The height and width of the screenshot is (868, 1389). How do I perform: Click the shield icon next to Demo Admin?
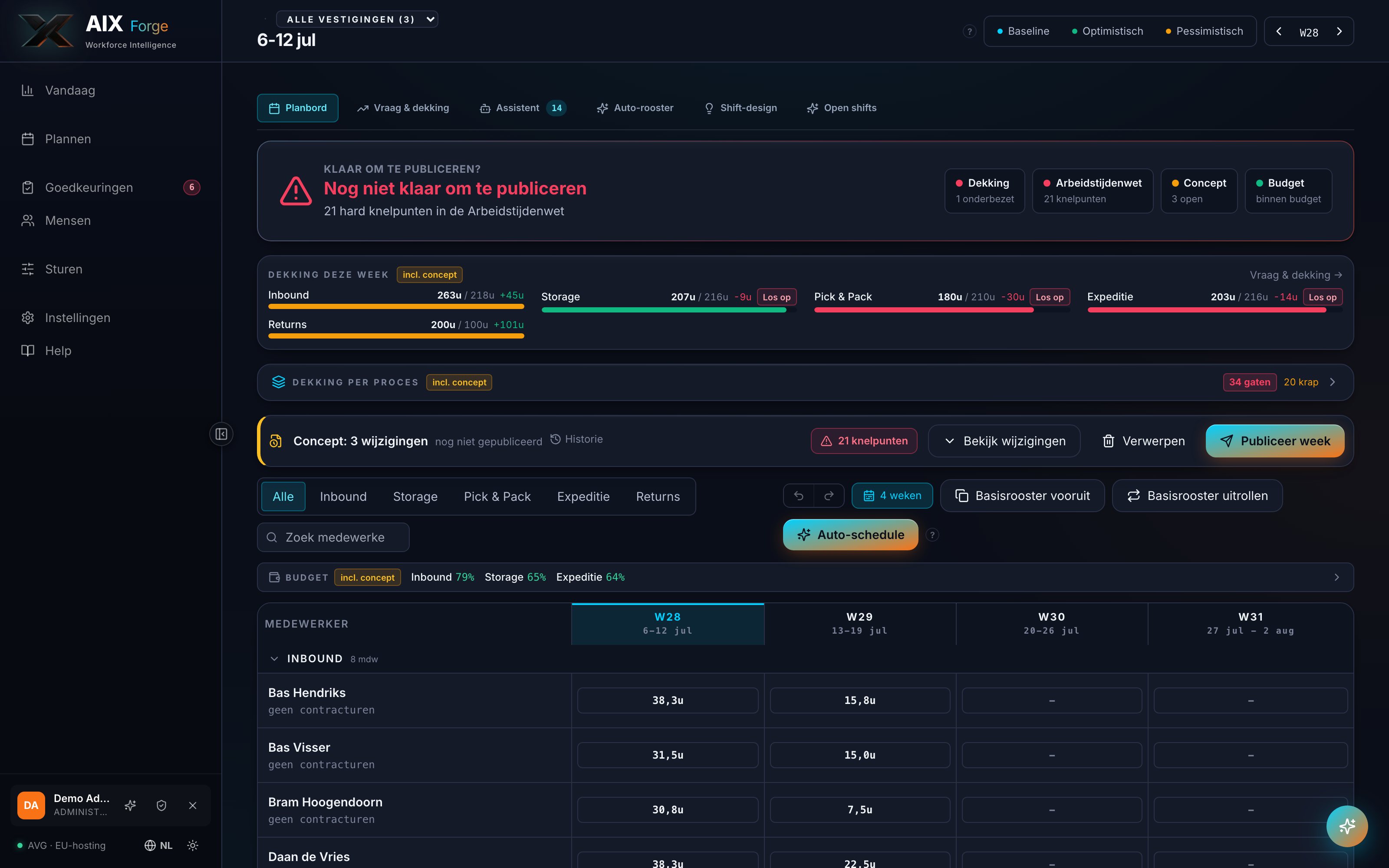[161, 806]
